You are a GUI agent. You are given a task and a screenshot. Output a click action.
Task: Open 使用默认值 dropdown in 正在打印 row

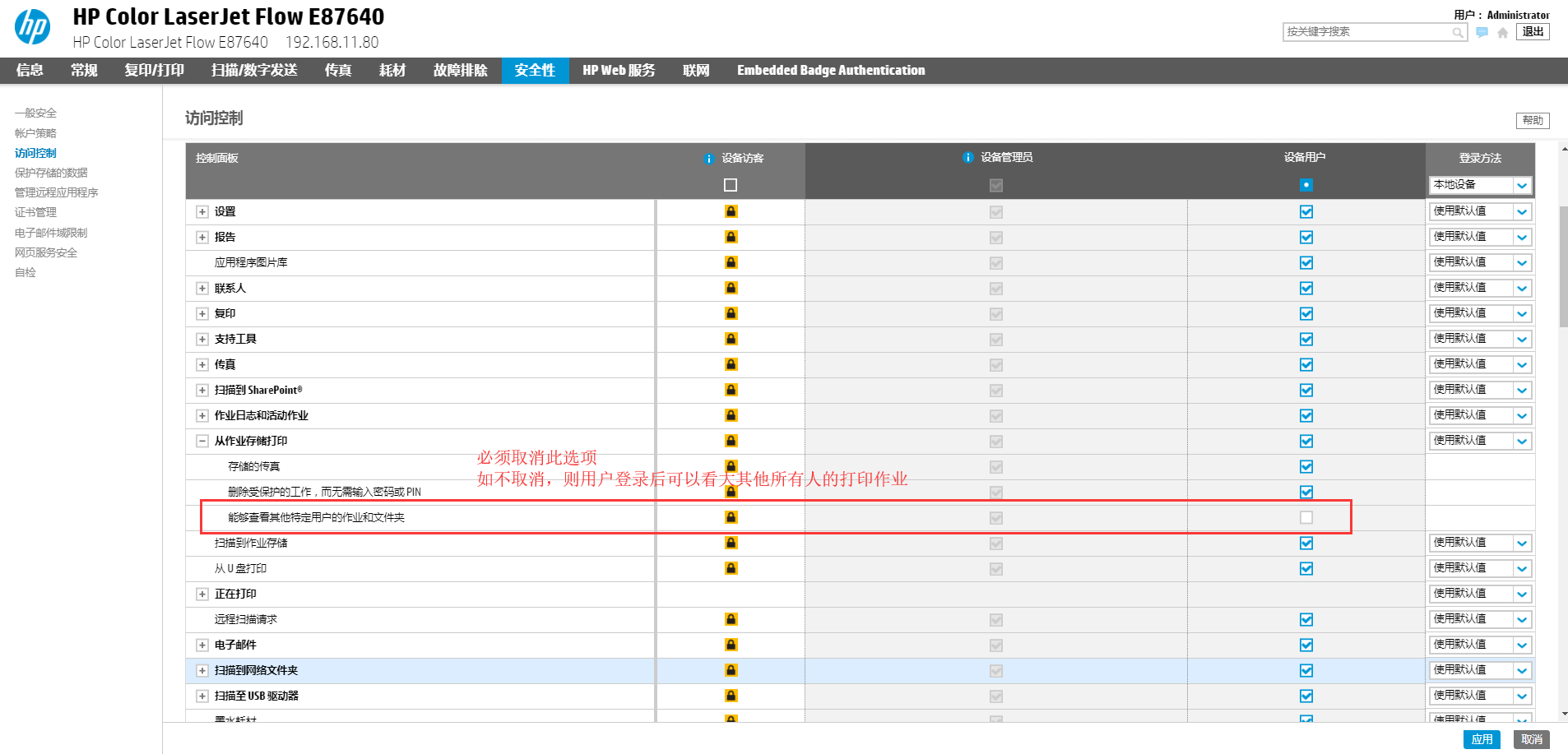[x=1480, y=594]
